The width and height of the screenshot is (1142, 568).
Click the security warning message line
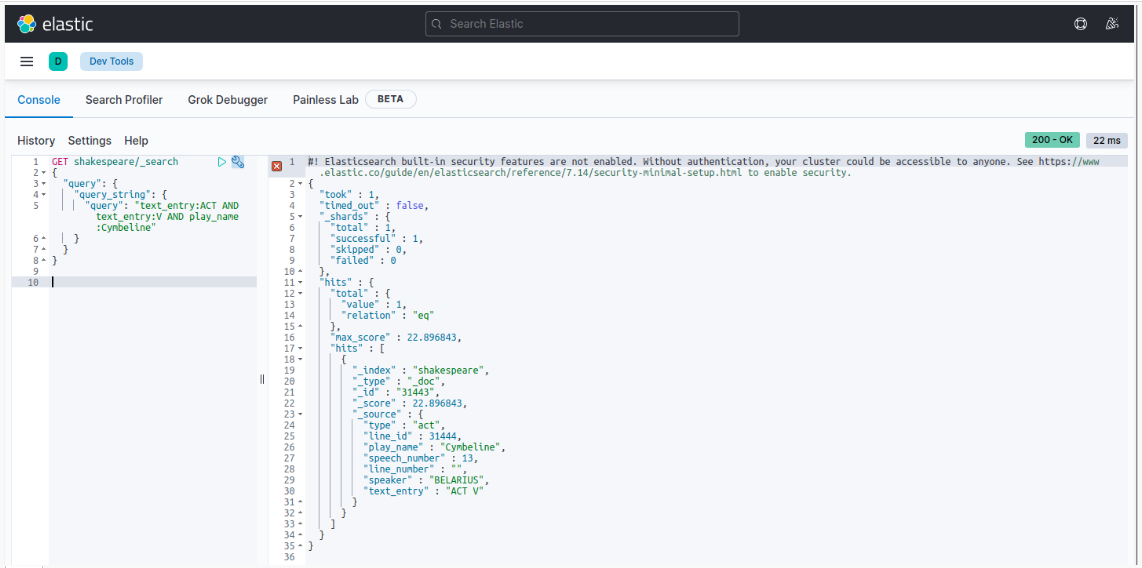pos(706,167)
